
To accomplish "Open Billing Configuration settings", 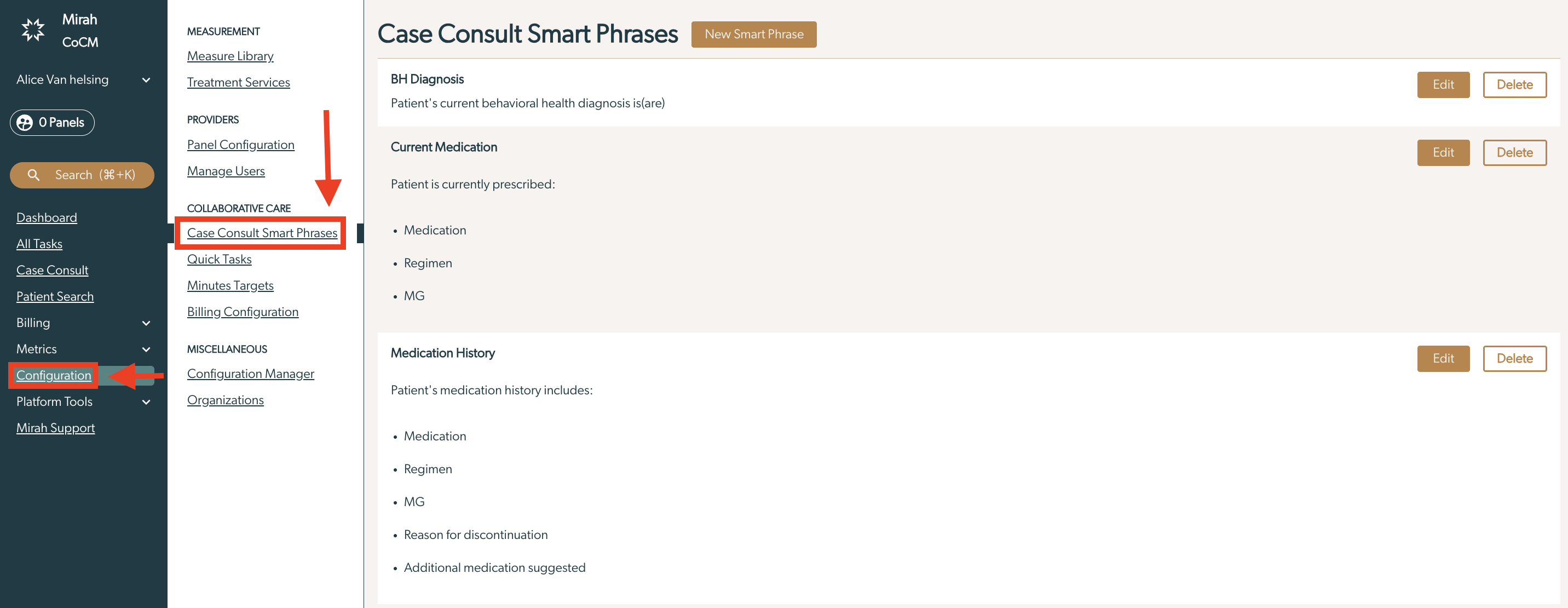I will (243, 312).
